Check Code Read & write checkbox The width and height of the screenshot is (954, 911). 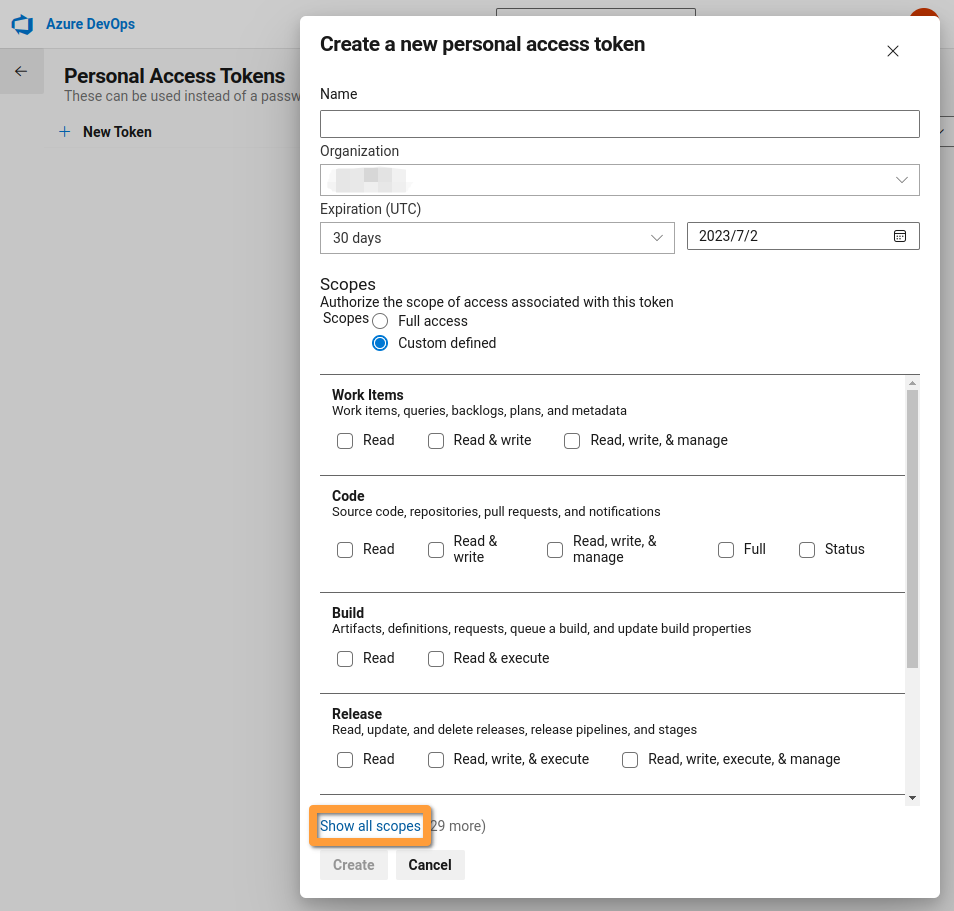(436, 550)
